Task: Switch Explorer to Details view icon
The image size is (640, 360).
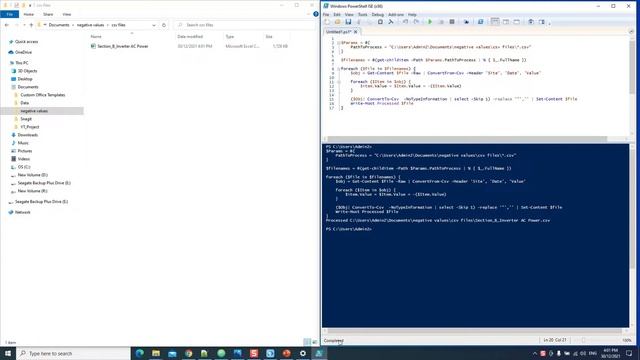Action: point(307,342)
